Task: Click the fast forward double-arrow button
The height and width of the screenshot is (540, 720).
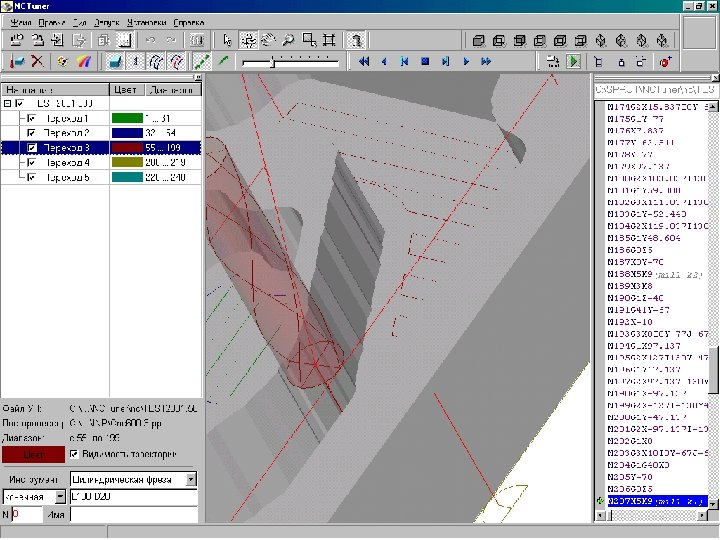Action: click(486, 62)
